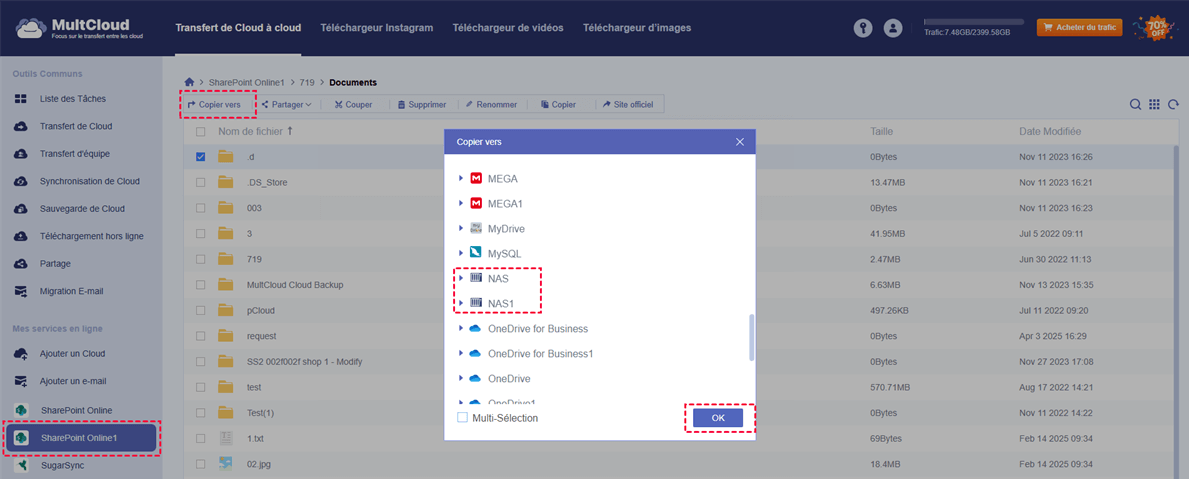Sort by Nom de fichier column
The width and height of the screenshot is (1189, 479).
pyautogui.click(x=256, y=132)
